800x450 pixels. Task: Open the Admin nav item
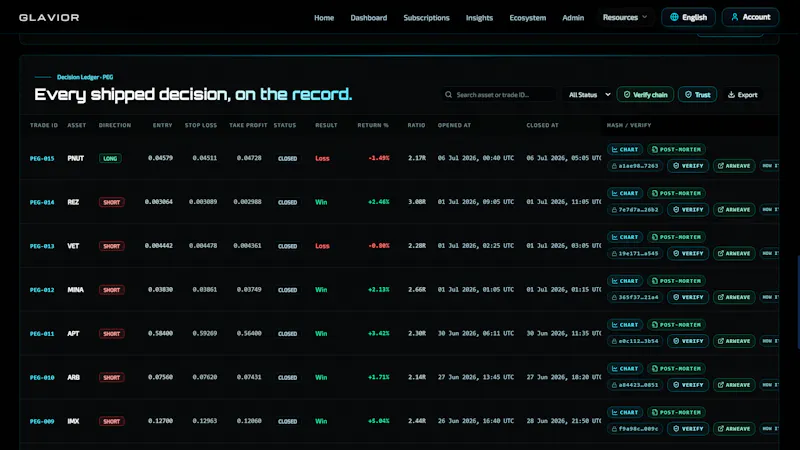click(573, 18)
